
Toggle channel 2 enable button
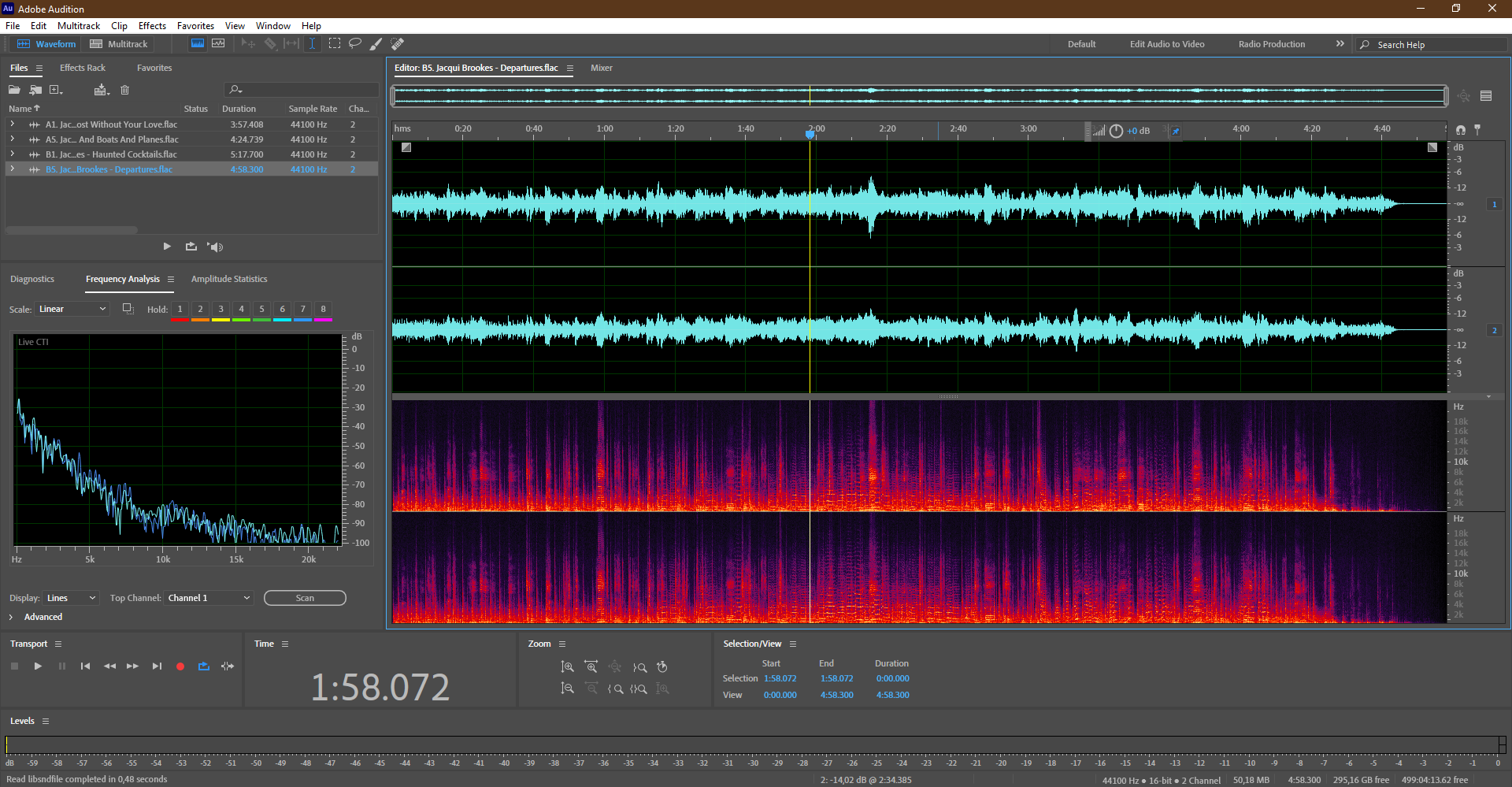[x=1494, y=330]
